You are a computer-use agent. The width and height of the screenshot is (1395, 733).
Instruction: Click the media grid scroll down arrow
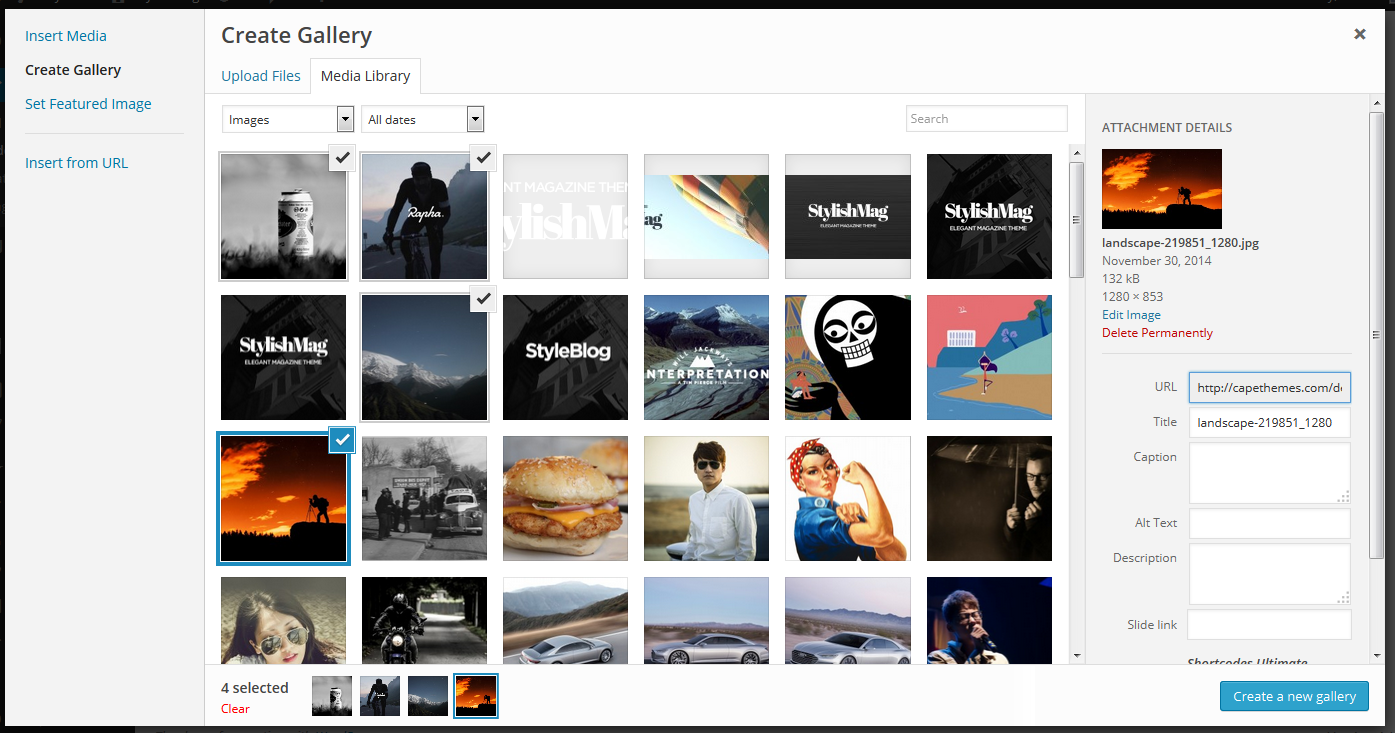click(x=1076, y=655)
